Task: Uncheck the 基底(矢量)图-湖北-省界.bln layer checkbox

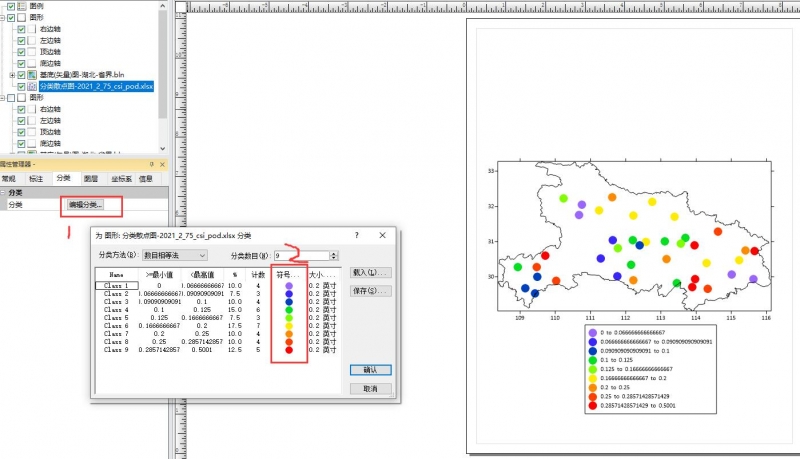Action: pos(21,75)
